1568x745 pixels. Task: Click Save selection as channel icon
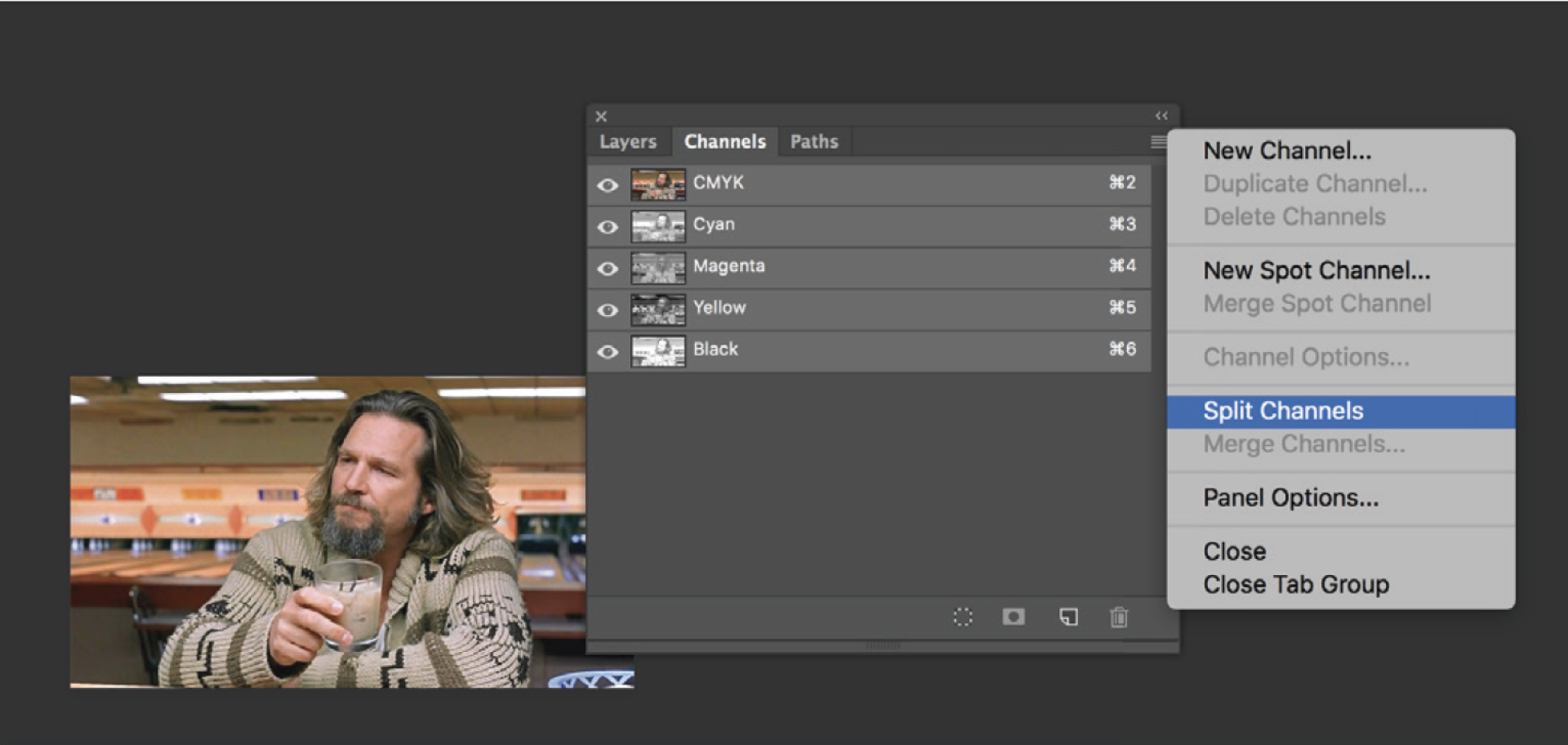[1013, 617]
